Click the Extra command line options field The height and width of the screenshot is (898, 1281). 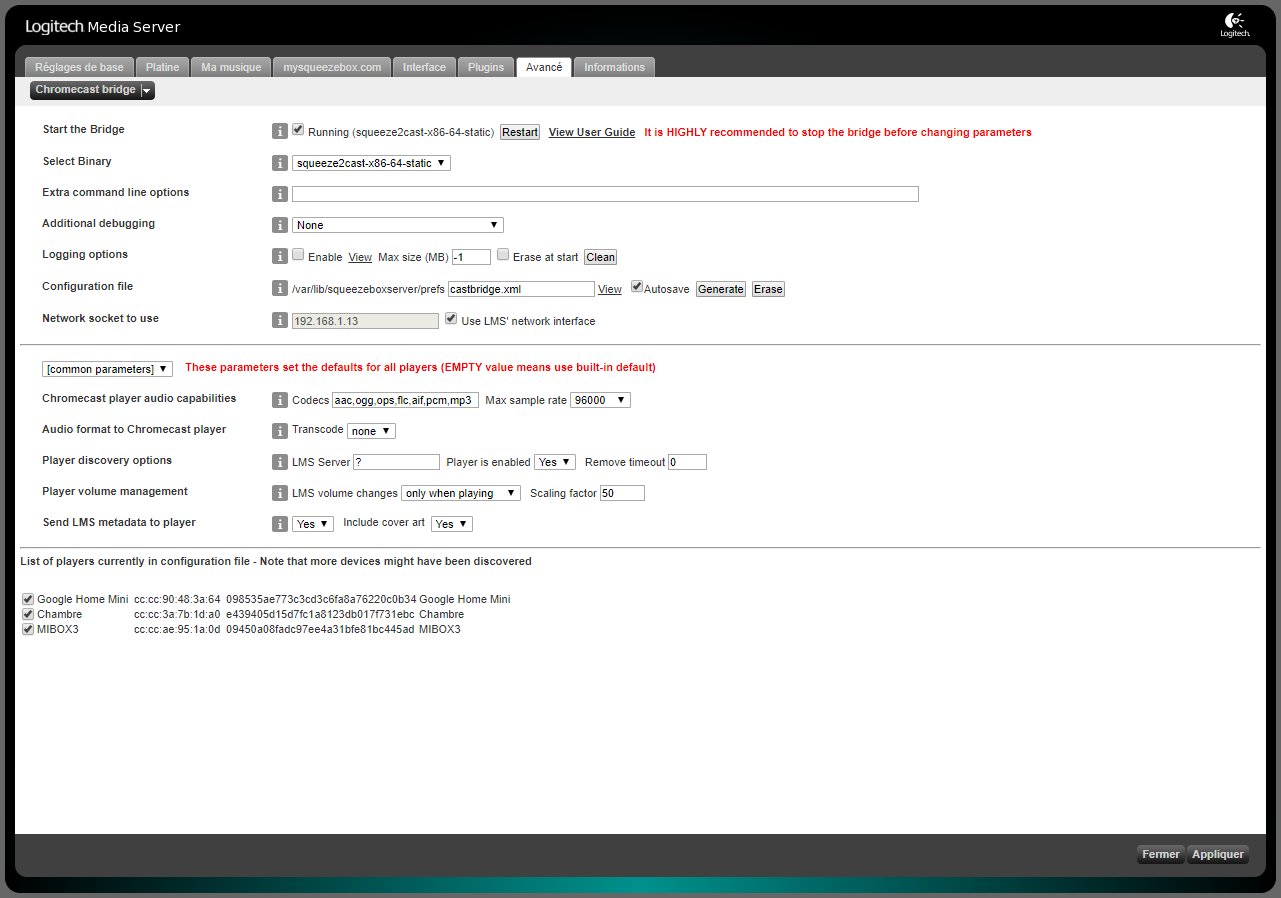605,194
